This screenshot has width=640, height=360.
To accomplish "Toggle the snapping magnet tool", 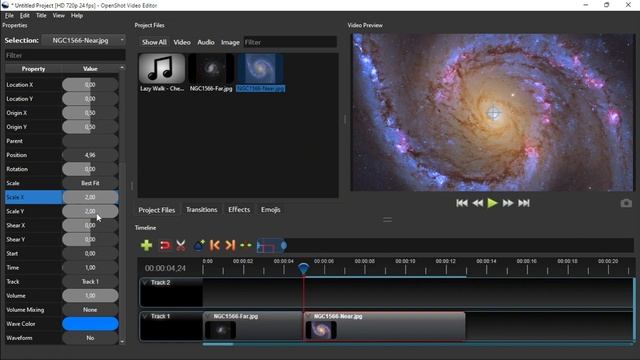I will pos(165,245).
